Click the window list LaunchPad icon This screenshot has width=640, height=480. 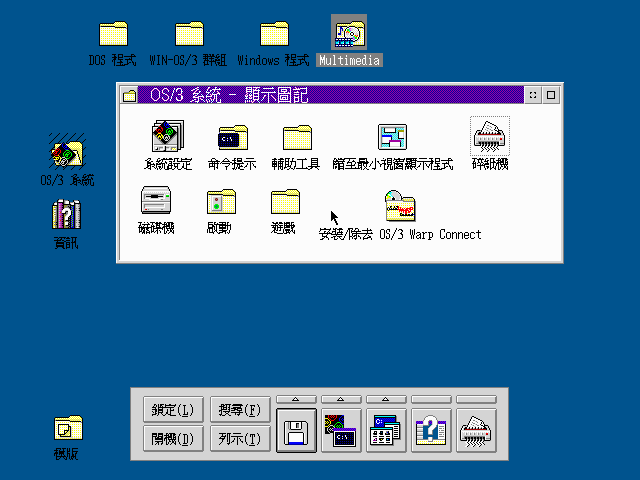(386, 431)
